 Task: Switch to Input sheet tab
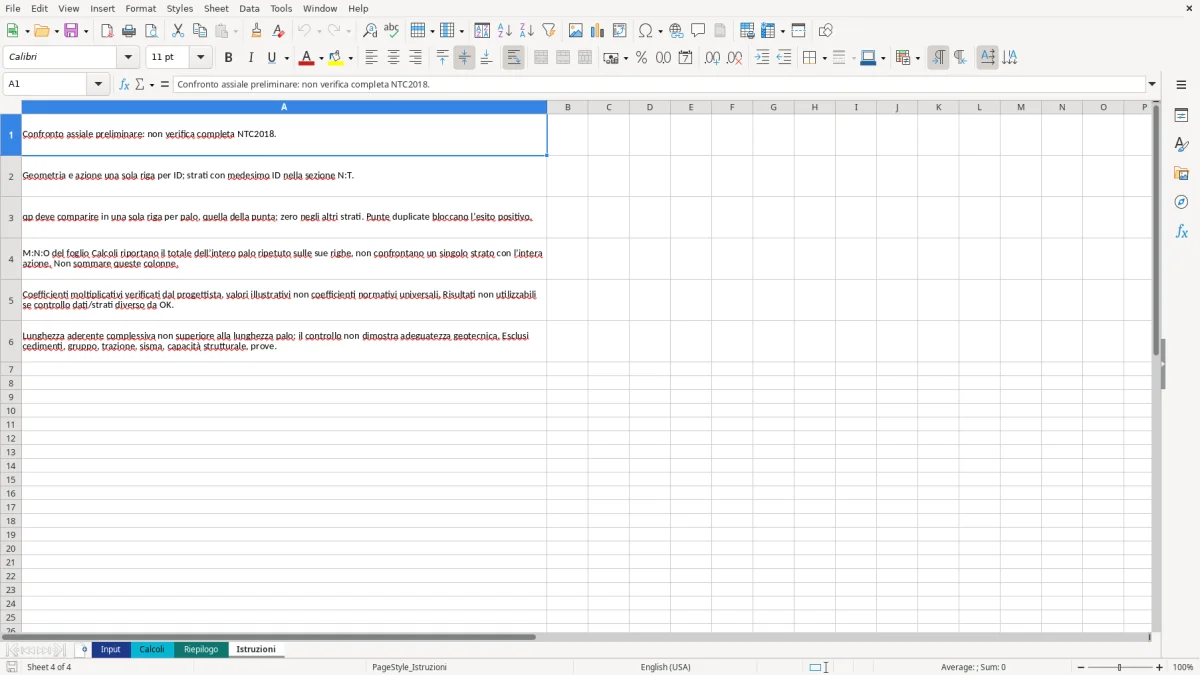pos(111,650)
